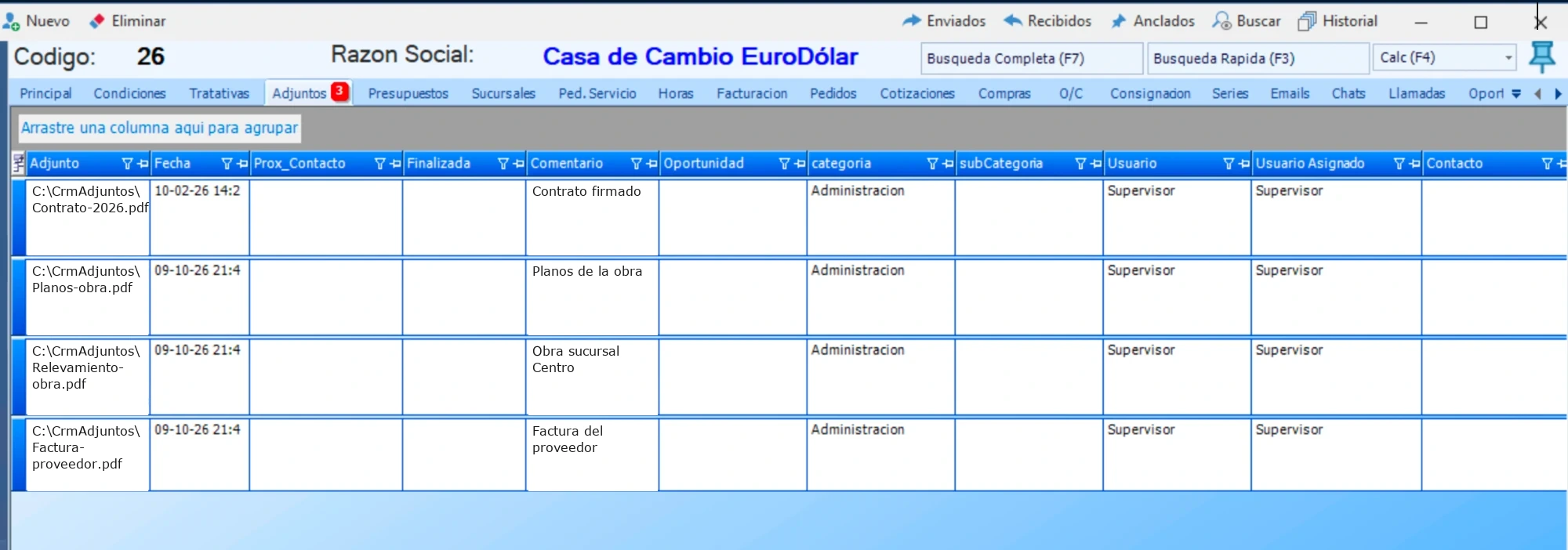Click the pin icon on Comentario column

pyautogui.click(x=652, y=164)
